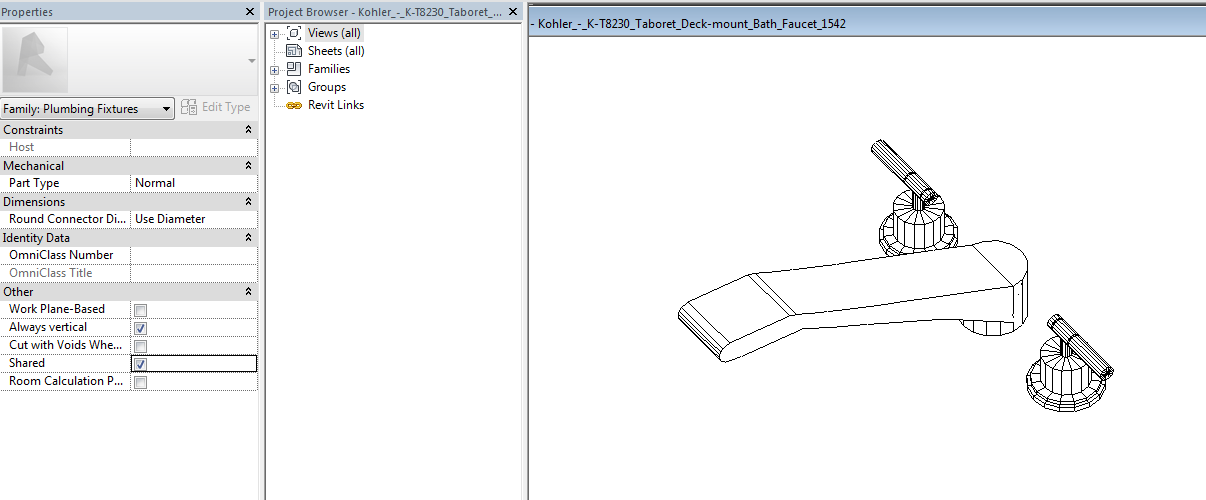Click the 3D view window title bar
Screen dimensions: 1206x500
point(867,23)
